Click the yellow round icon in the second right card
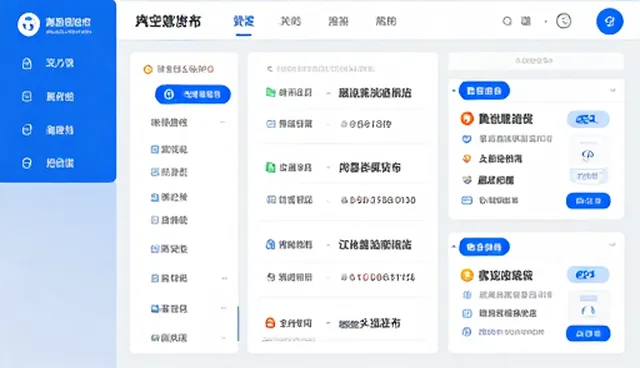The width and height of the screenshot is (640, 368). [467, 275]
